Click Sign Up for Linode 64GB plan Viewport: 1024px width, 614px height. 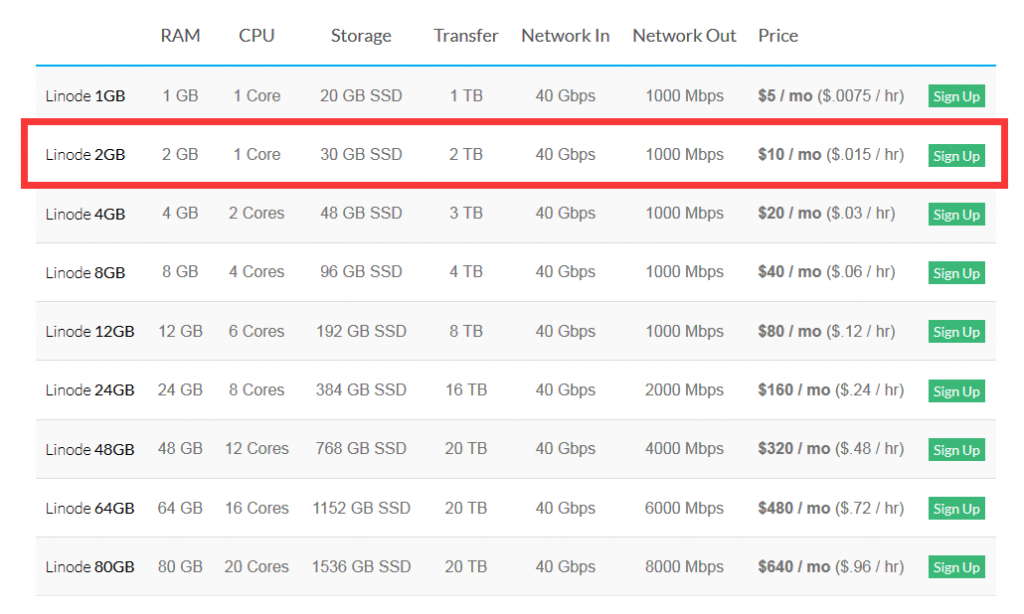point(956,508)
